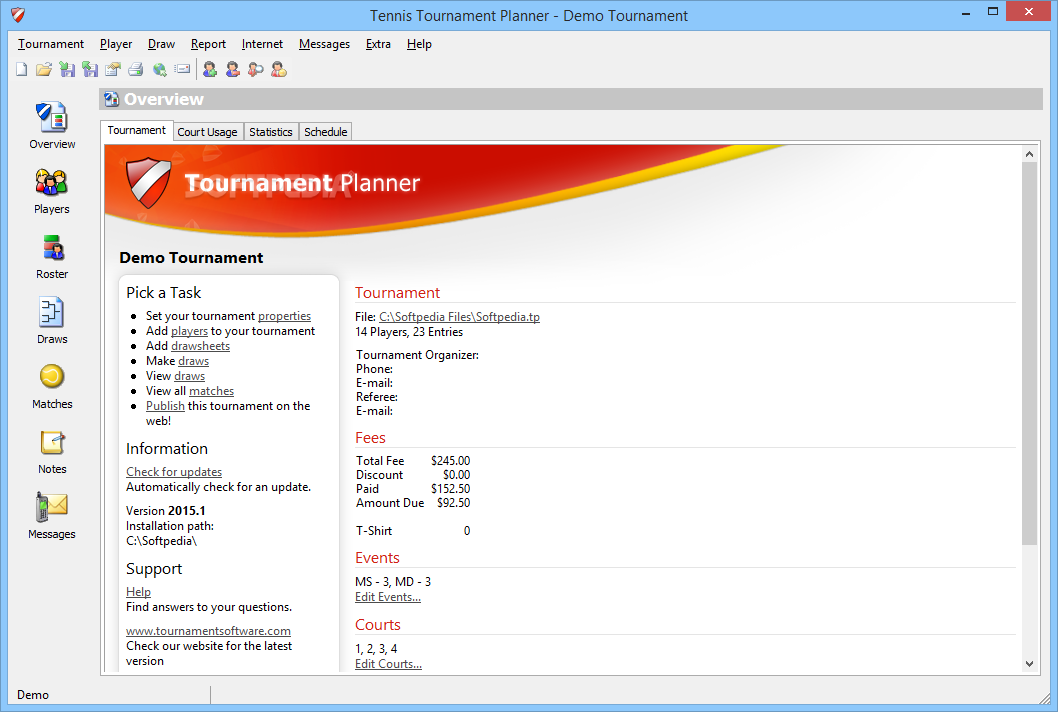The height and width of the screenshot is (712, 1058).
Task: Open the Notes section in sidebar
Action: pyautogui.click(x=52, y=451)
